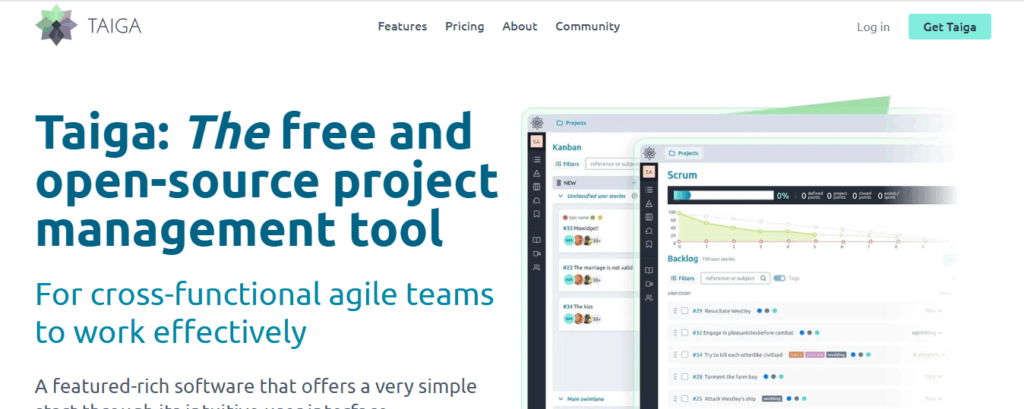Open epics triangle icon in Scrum window sidebar
The width and height of the screenshot is (1024, 409).
pyautogui.click(x=648, y=203)
